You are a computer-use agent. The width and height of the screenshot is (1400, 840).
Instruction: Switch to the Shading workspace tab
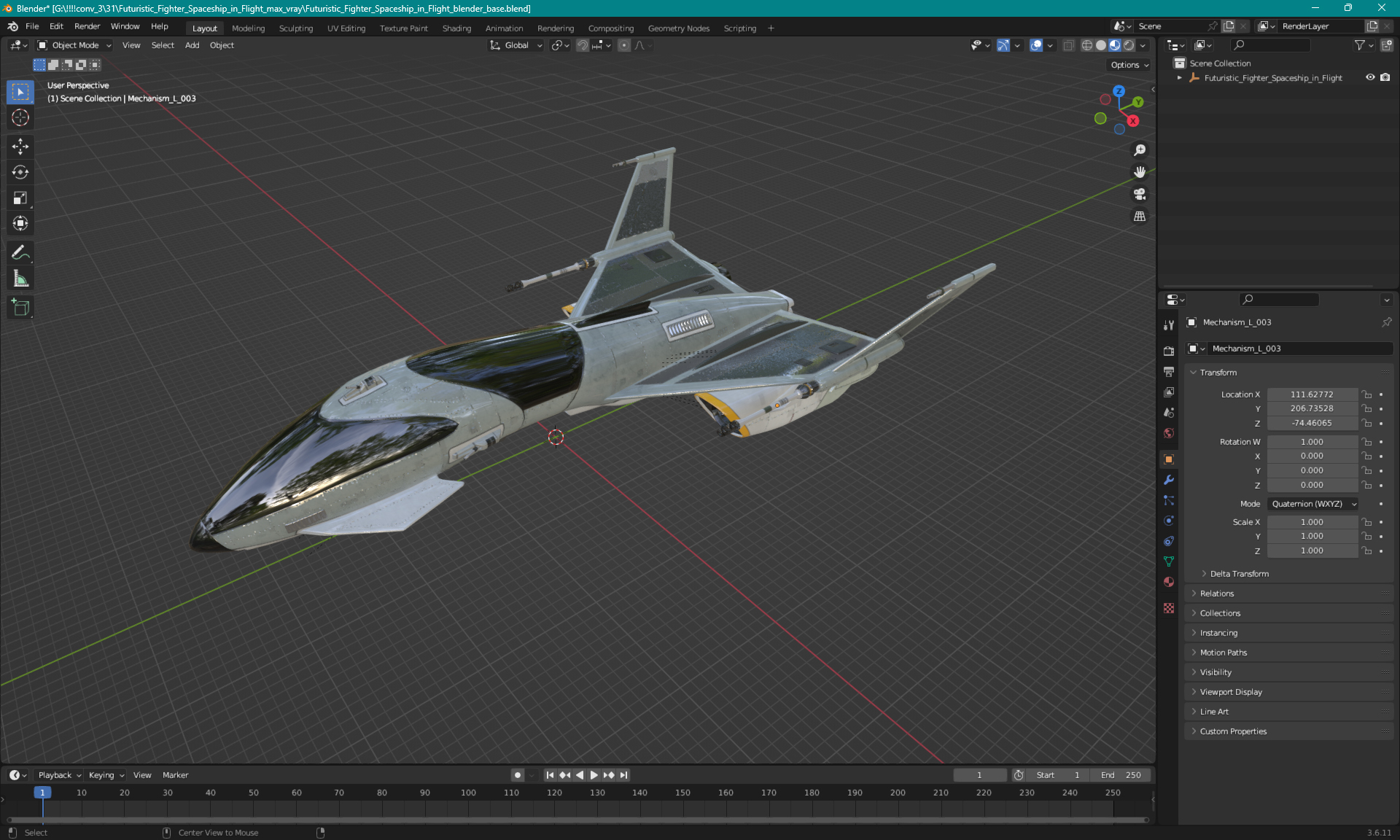[x=455, y=27]
